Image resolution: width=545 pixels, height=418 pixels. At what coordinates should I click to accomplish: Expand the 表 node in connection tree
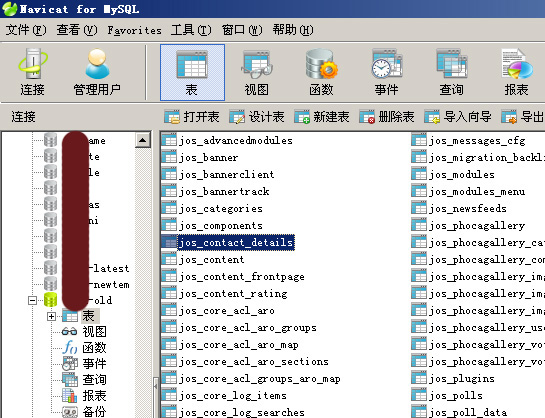click(x=51, y=317)
